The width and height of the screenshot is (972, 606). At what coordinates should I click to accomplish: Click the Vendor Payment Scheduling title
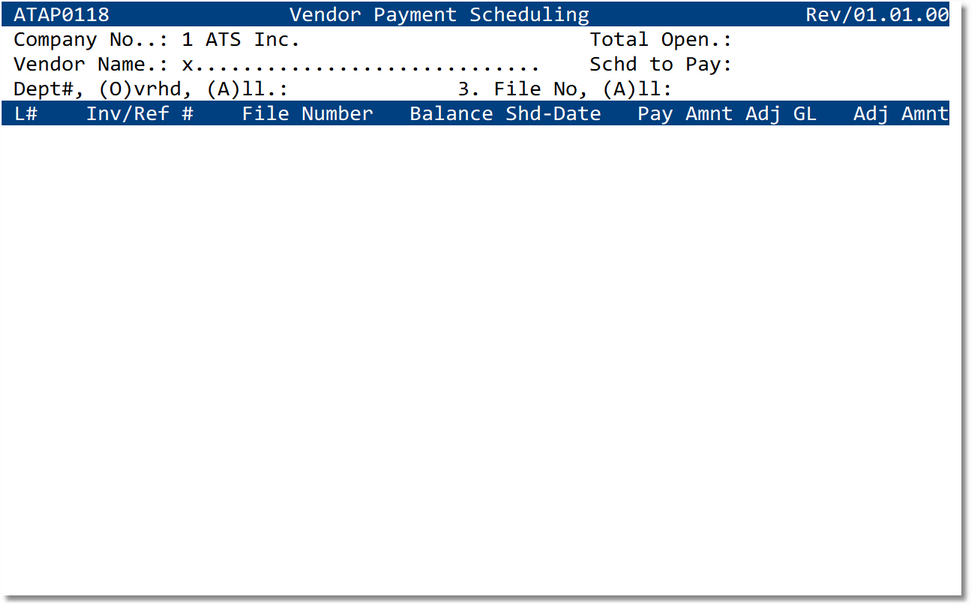(x=438, y=14)
